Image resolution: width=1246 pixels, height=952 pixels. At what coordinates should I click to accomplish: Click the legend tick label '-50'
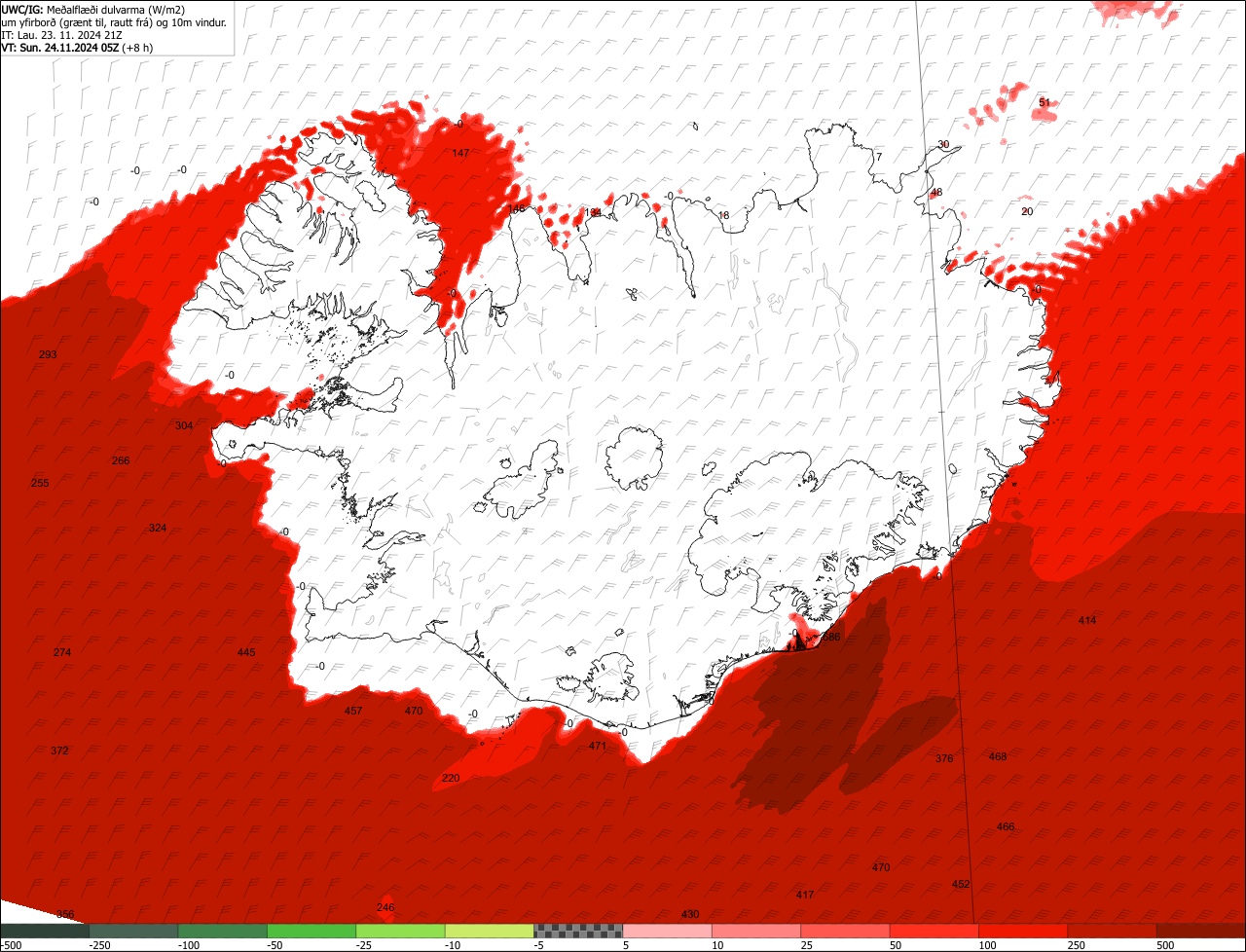click(x=276, y=945)
